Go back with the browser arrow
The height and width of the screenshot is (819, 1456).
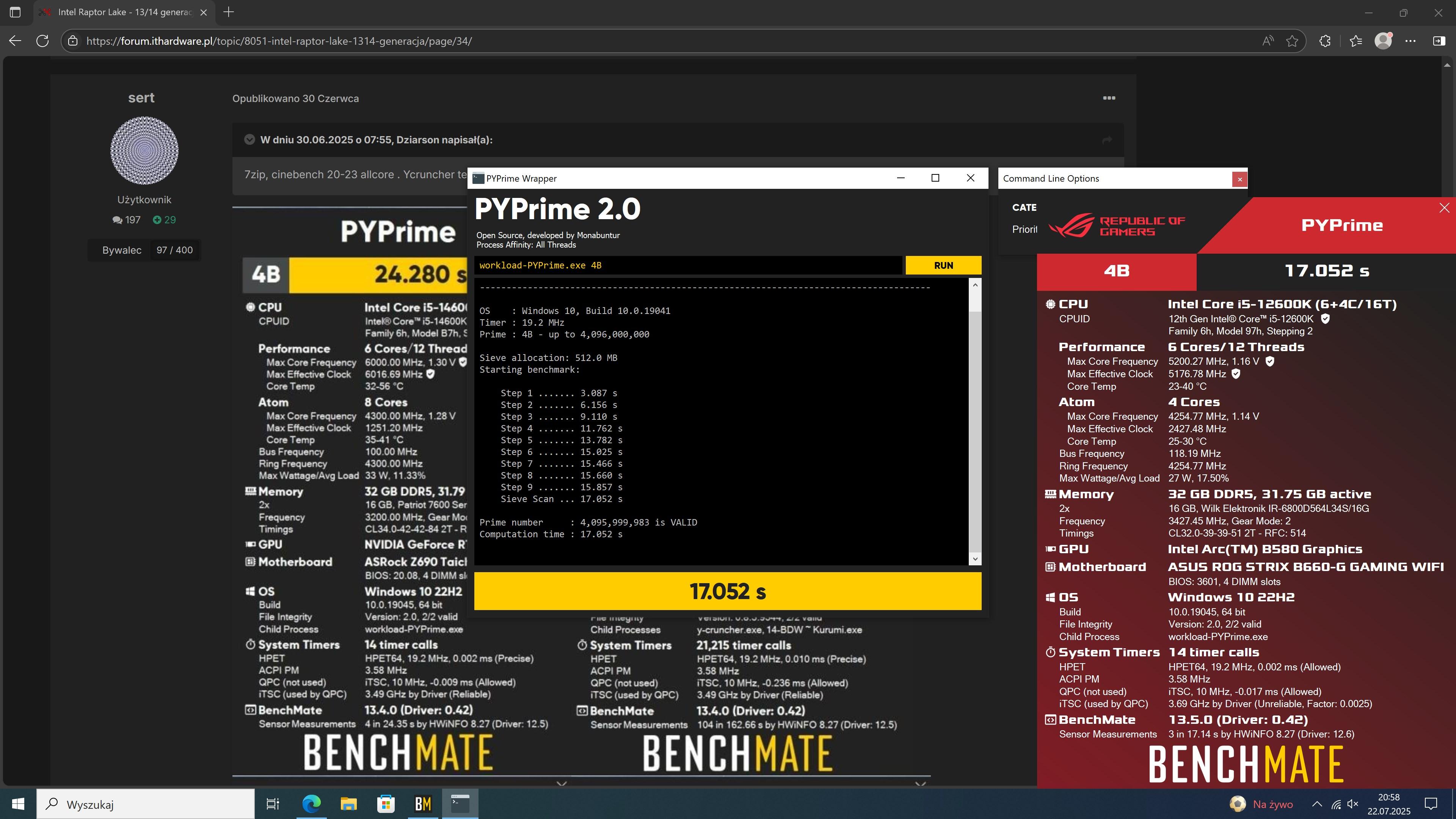(15, 41)
